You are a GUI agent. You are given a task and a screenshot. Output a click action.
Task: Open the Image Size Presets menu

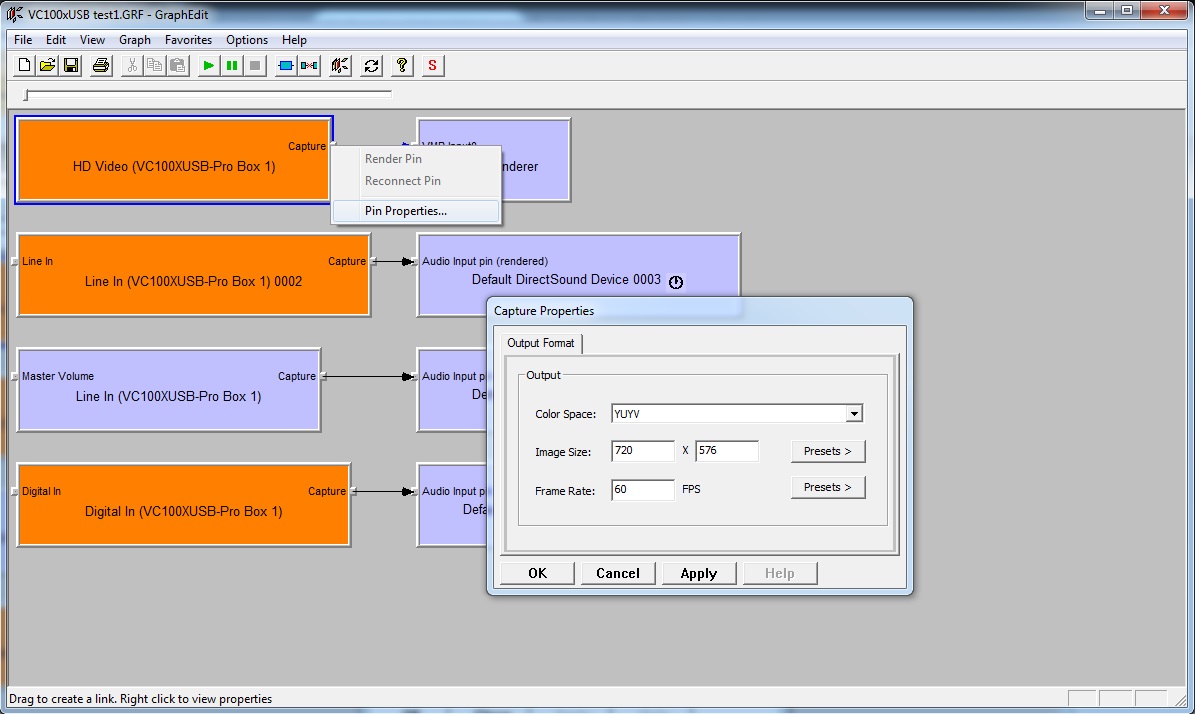[827, 451]
